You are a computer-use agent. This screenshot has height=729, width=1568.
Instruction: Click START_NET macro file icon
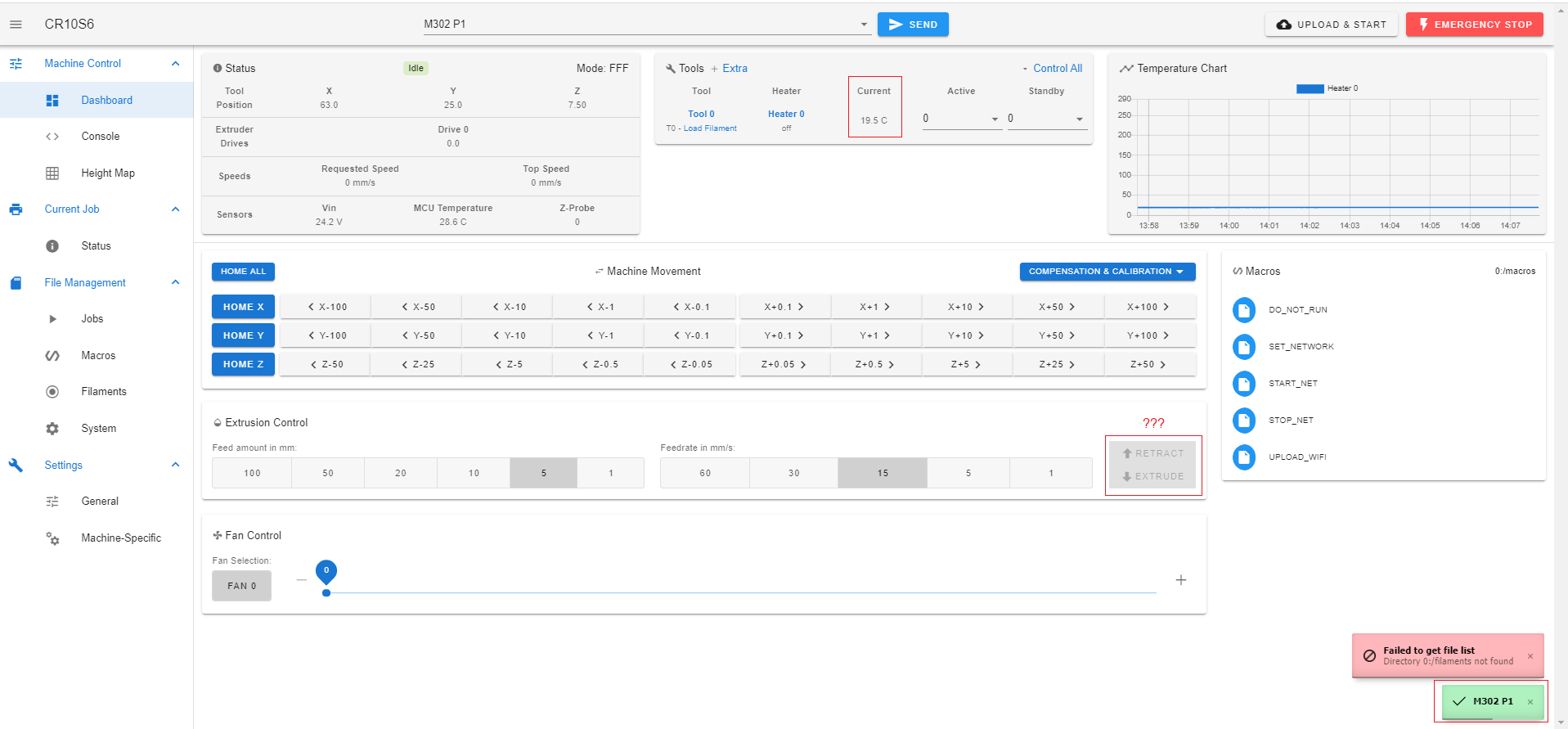[x=1244, y=384]
